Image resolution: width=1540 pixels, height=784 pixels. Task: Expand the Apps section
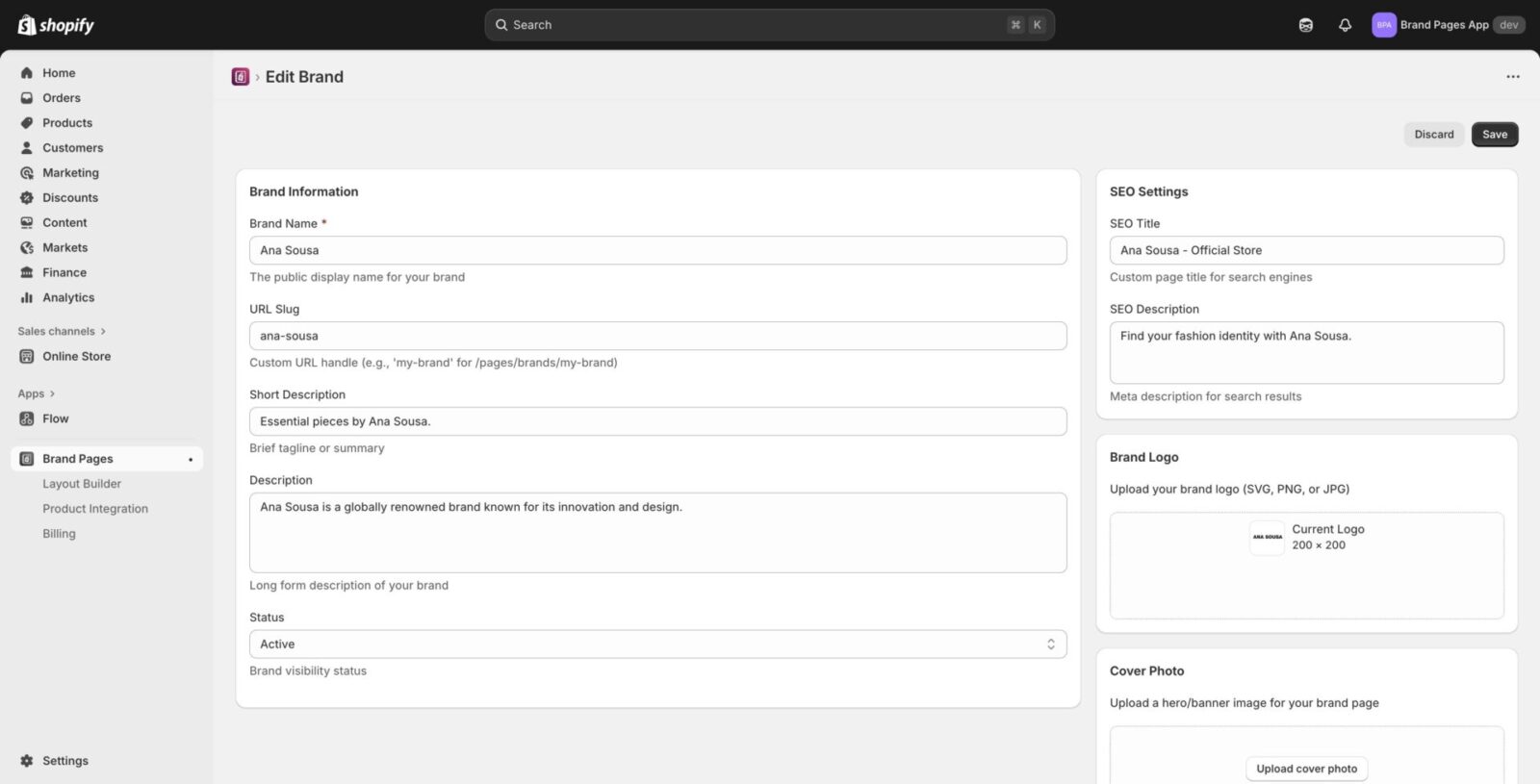pyautogui.click(x=37, y=394)
